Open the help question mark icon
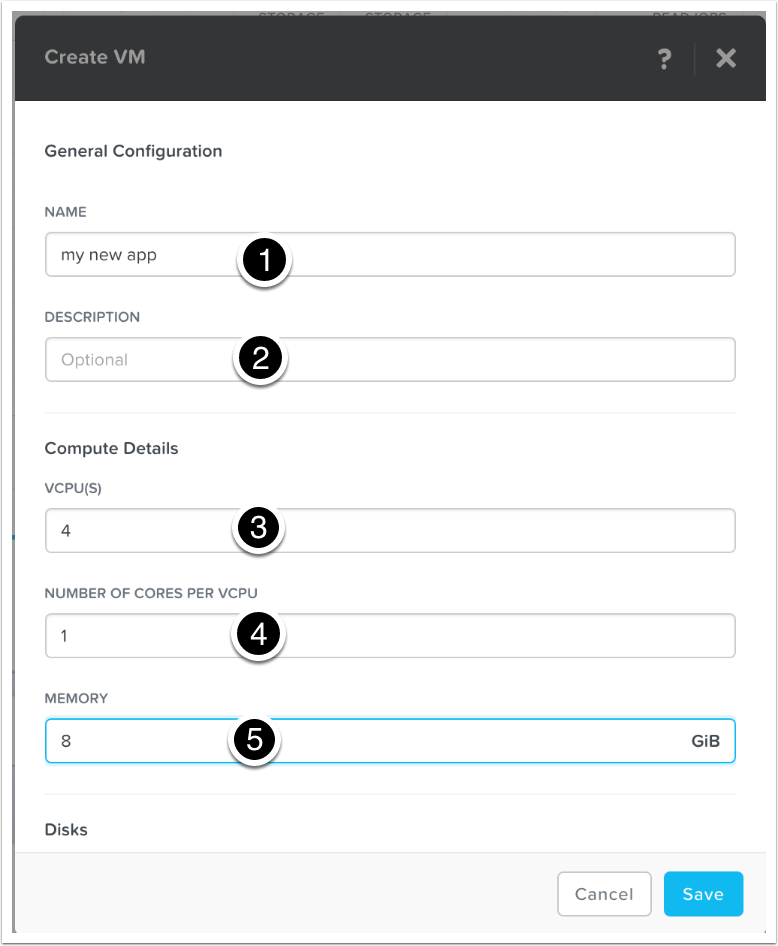The width and height of the screenshot is (778, 946). point(665,59)
